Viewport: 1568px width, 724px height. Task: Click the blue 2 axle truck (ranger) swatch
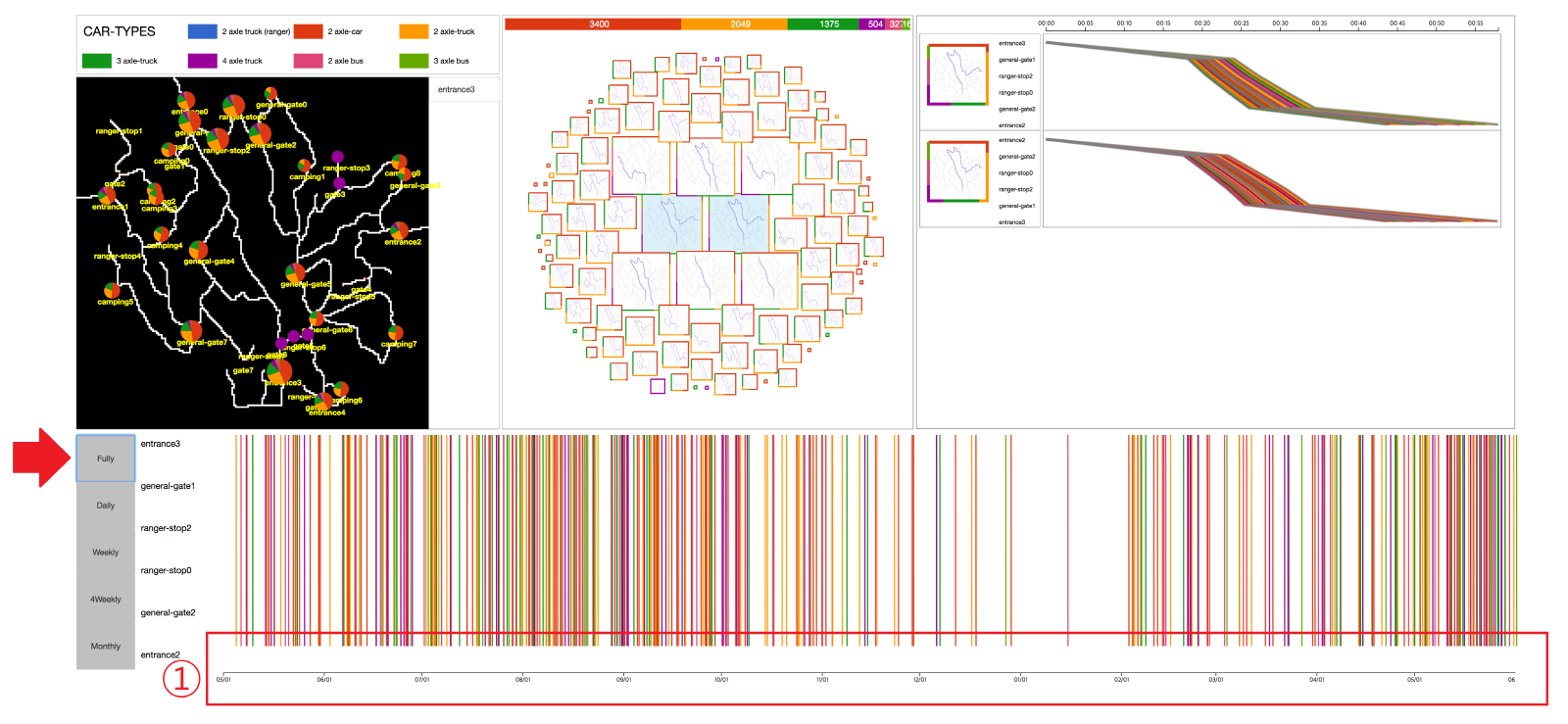click(202, 31)
